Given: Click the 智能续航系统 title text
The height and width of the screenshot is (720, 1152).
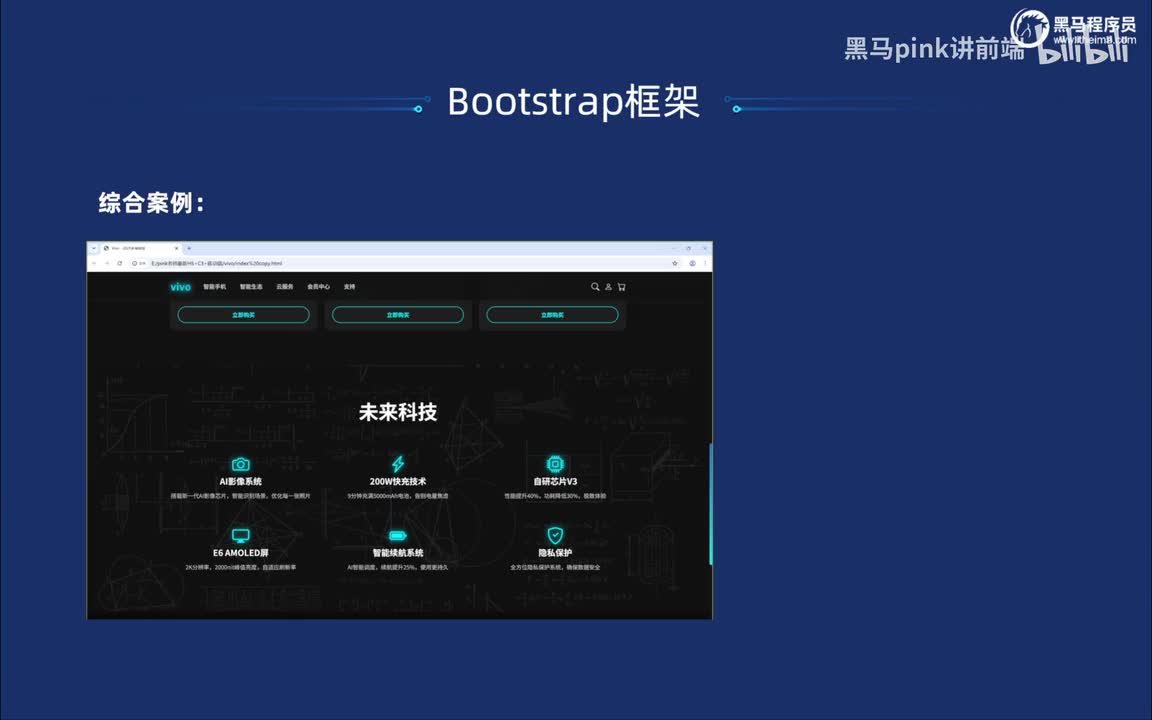Looking at the screenshot, I should (397, 553).
